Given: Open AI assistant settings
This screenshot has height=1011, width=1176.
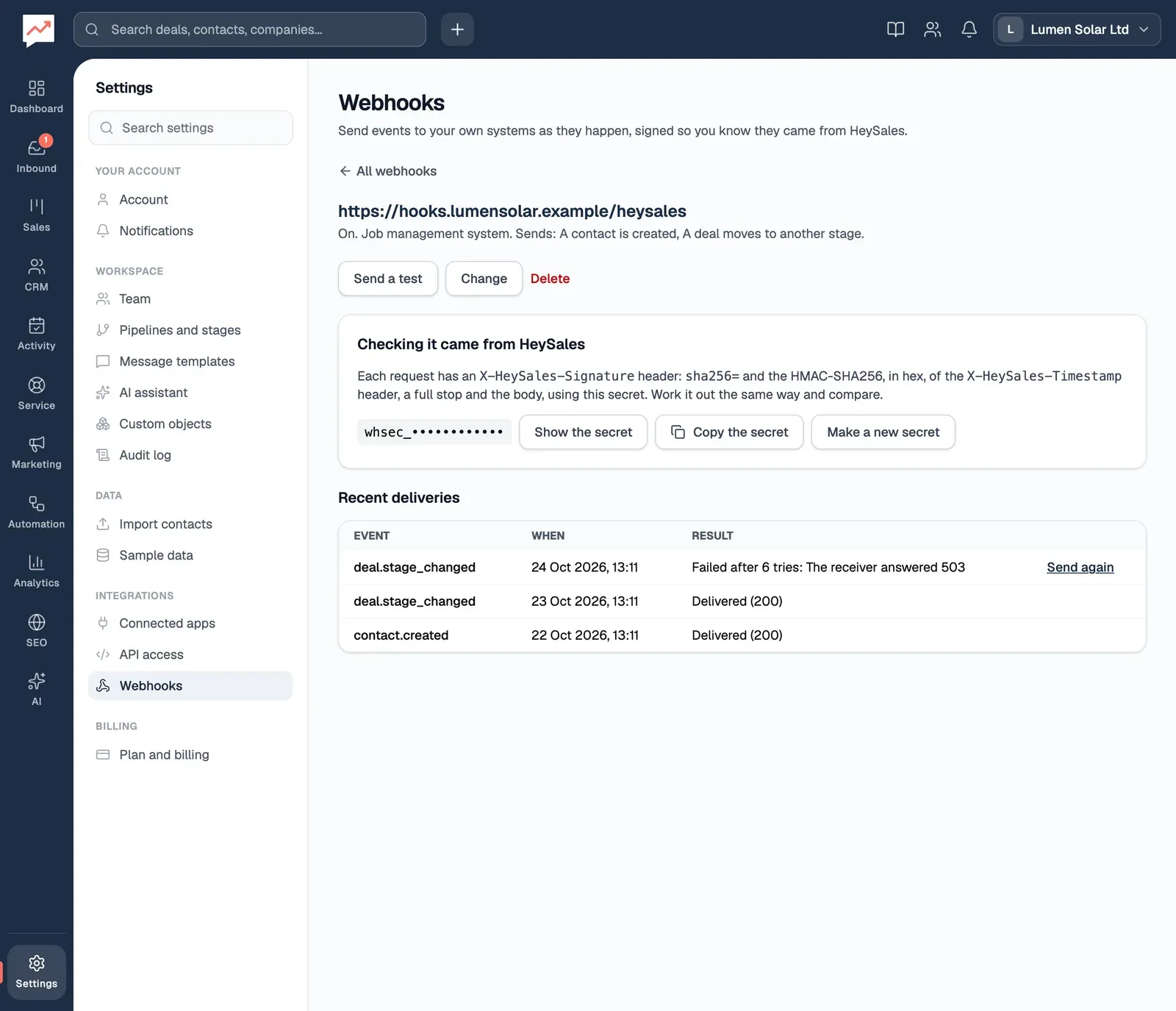Looking at the screenshot, I should coord(190,393).
